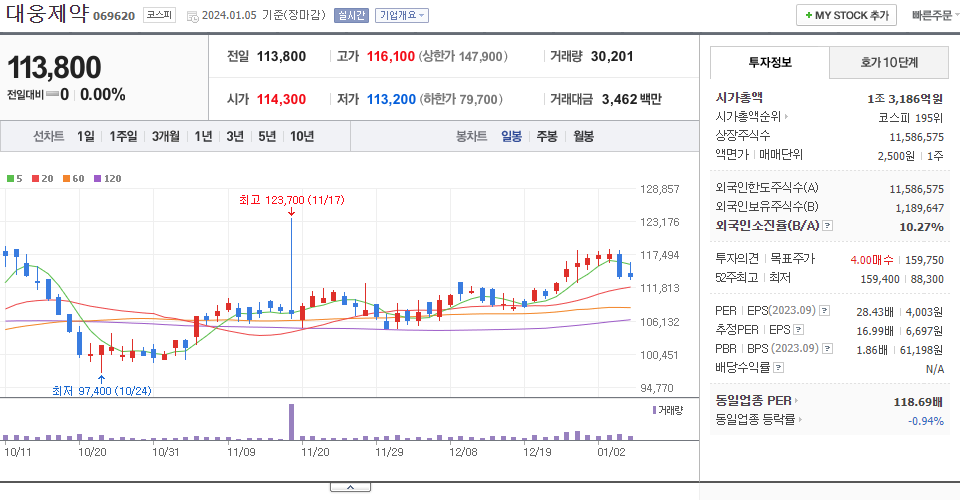Click the arrow next to 동일업종 PER
Viewport: 960px width, 500px height.
796,401
